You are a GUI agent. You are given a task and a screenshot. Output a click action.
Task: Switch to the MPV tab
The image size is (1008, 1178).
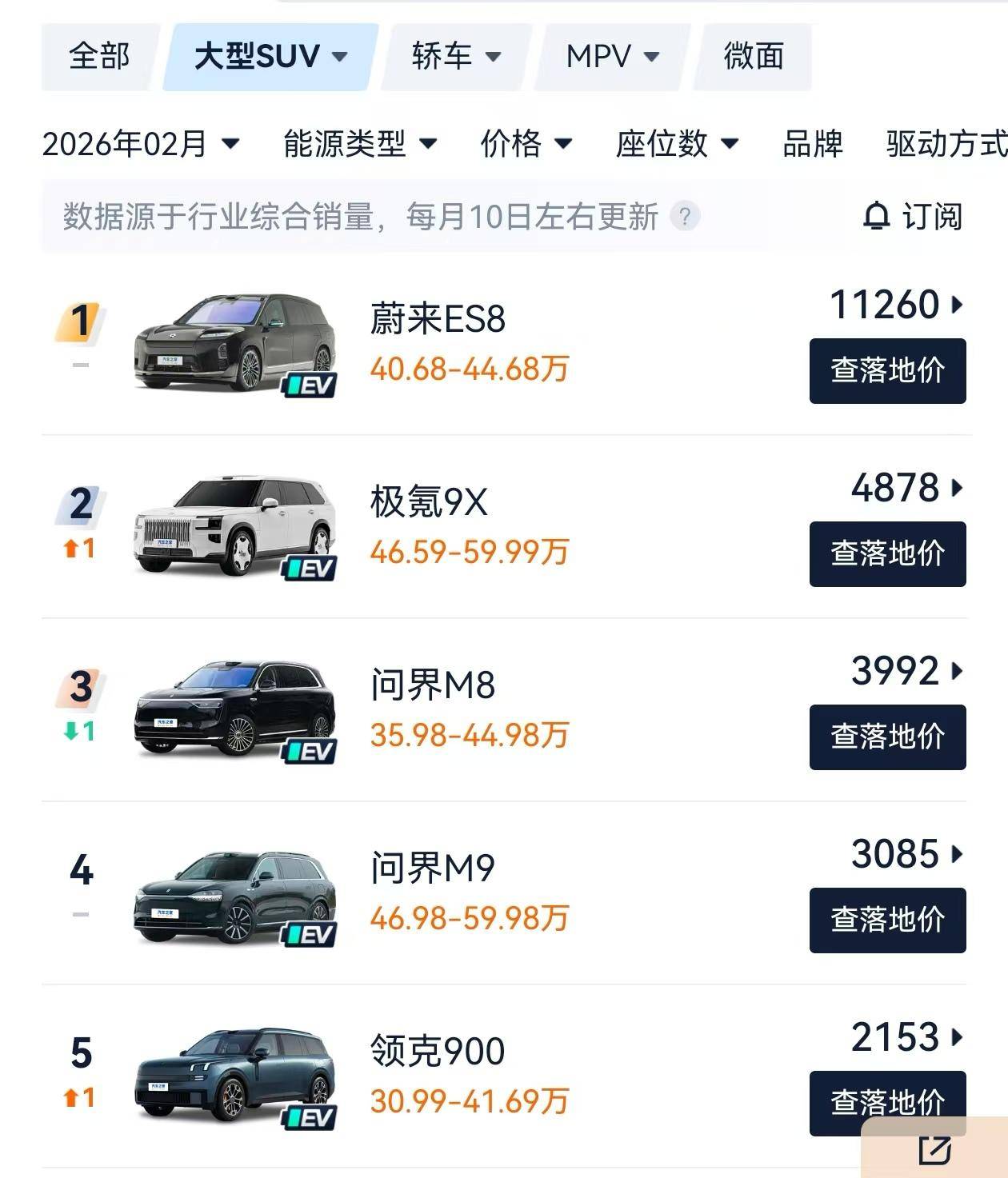pos(612,57)
